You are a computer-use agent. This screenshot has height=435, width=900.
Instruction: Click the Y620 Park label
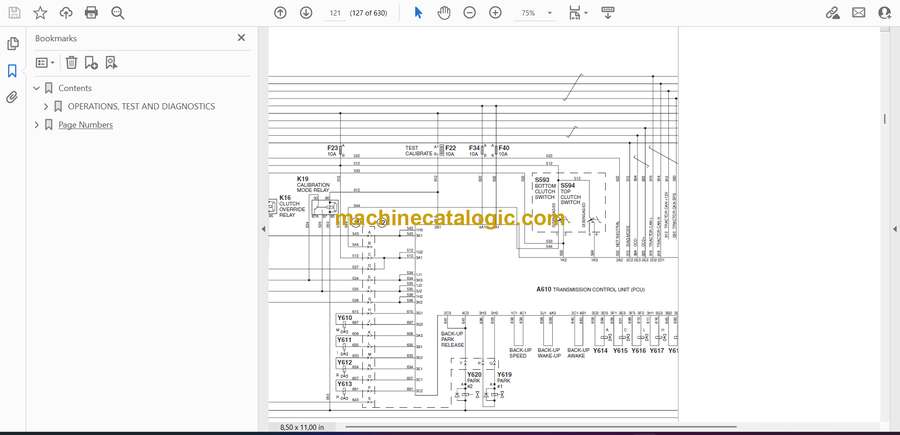474,380
